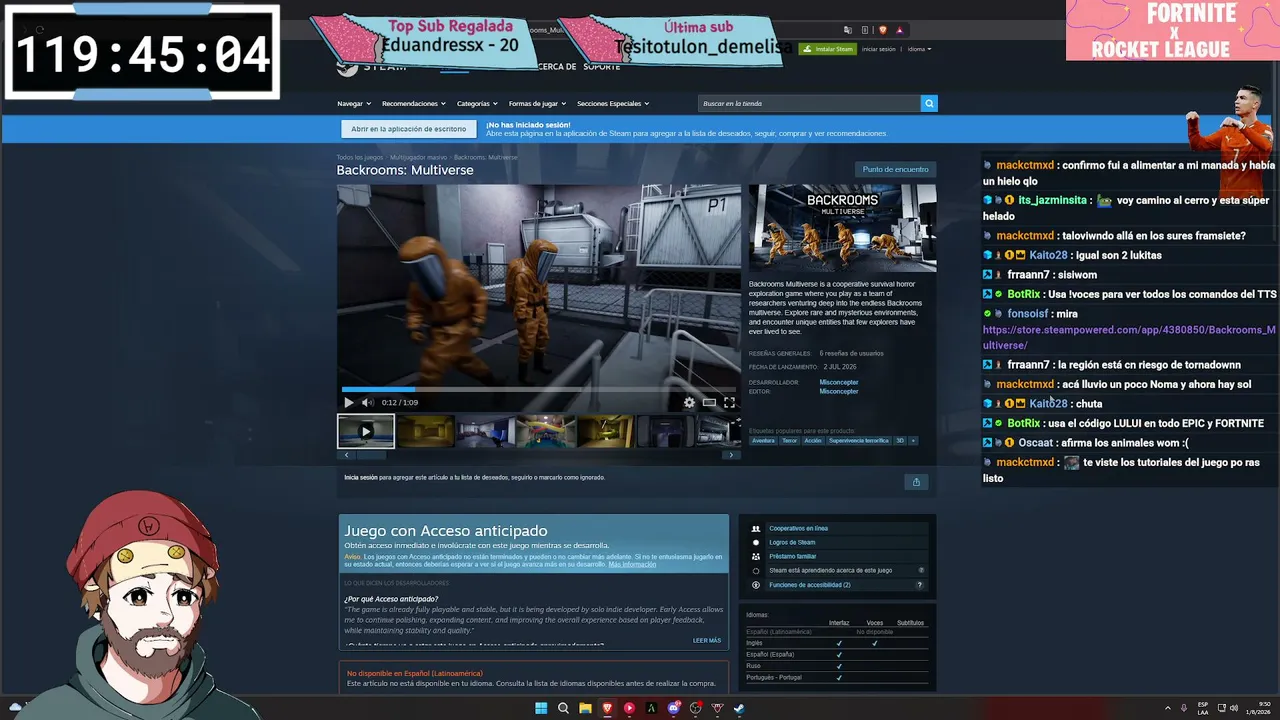Expand the Secciones Especiales menu
Viewport: 1280px width, 720px height.
[x=613, y=103]
